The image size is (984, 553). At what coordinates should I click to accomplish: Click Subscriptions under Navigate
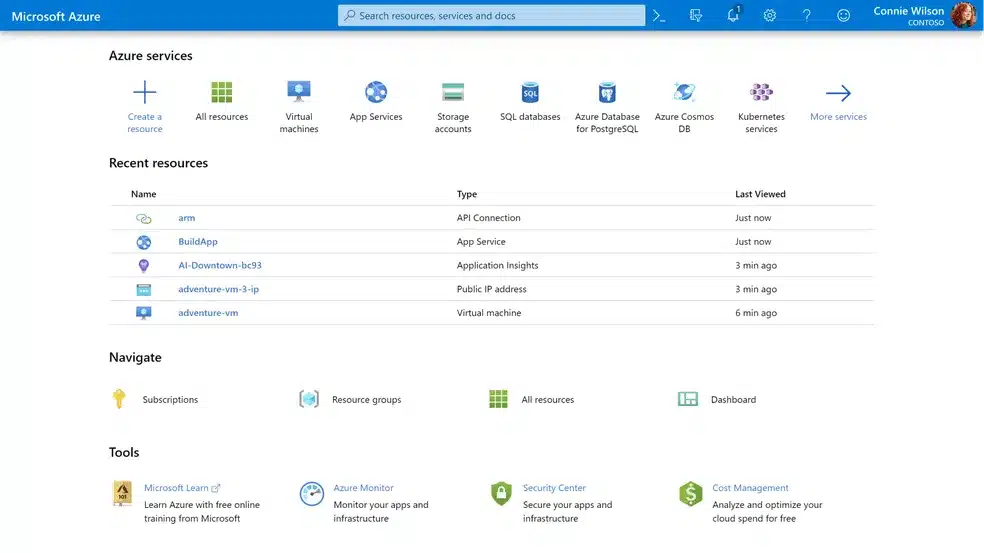point(170,399)
